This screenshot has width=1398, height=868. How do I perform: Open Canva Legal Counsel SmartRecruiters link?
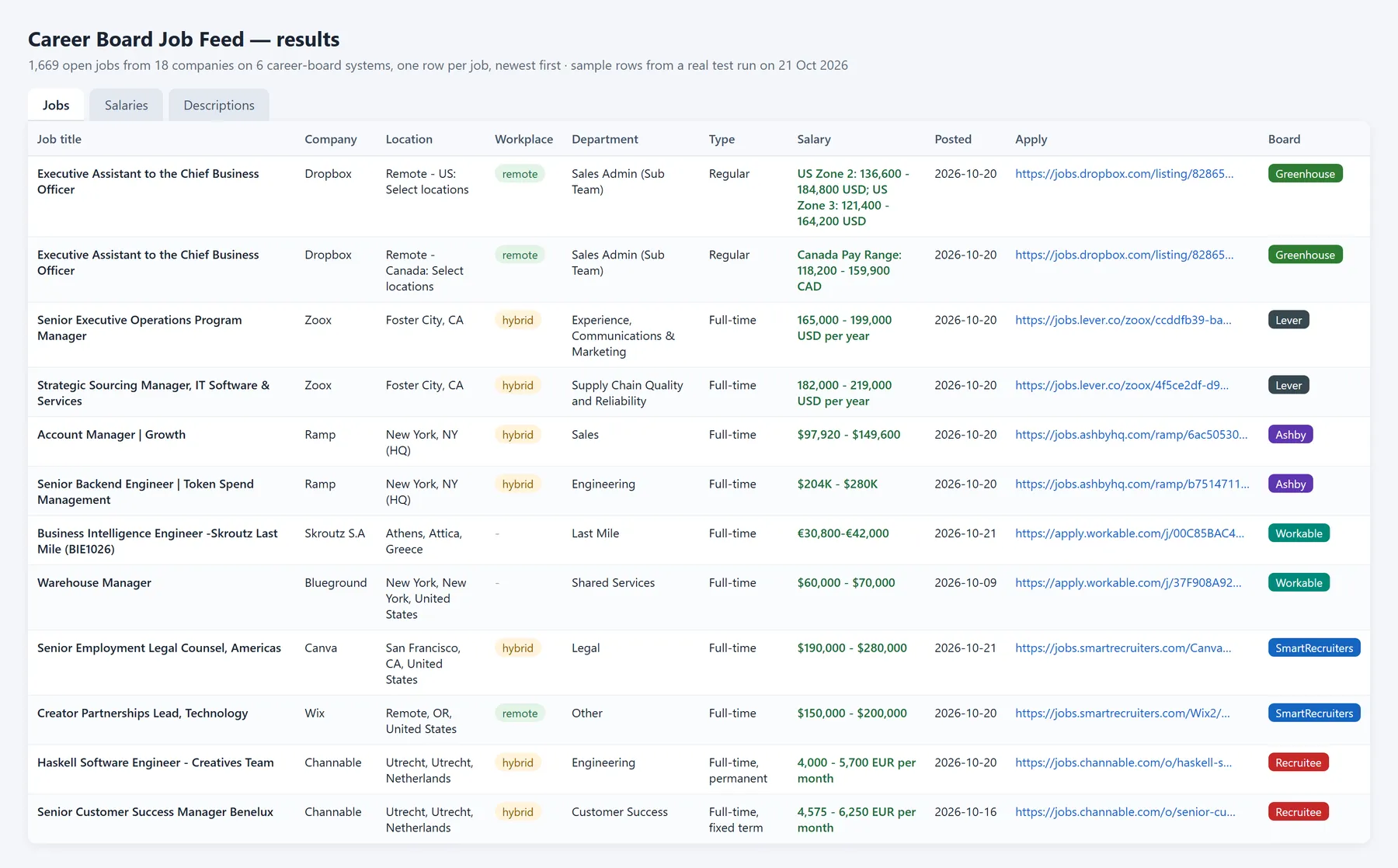point(1123,648)
